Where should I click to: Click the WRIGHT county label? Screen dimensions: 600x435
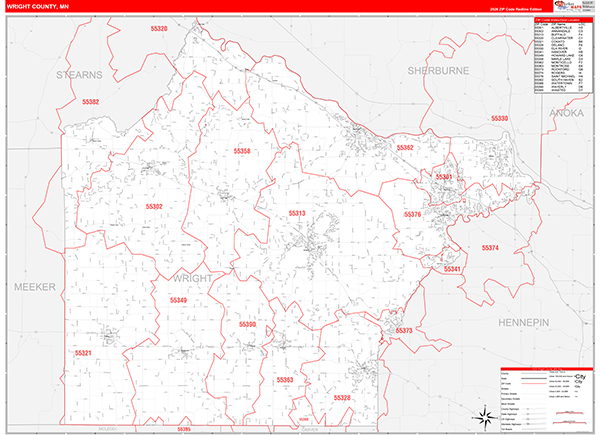[192, 279]
